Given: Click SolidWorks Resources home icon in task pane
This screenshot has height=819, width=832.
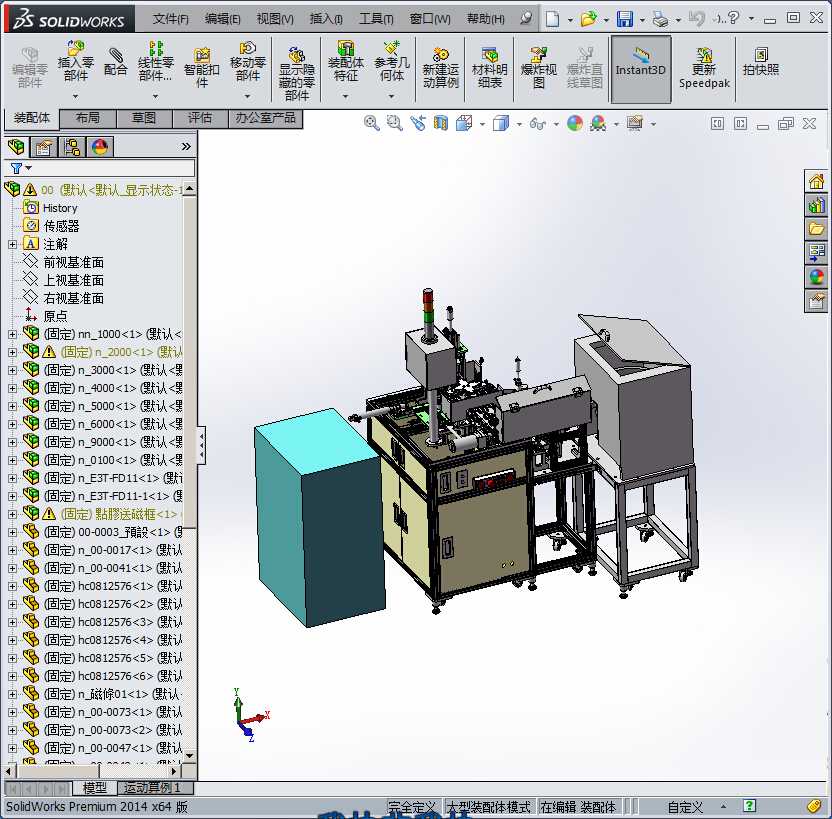Looking at the screenshot, I should (816, 181).
